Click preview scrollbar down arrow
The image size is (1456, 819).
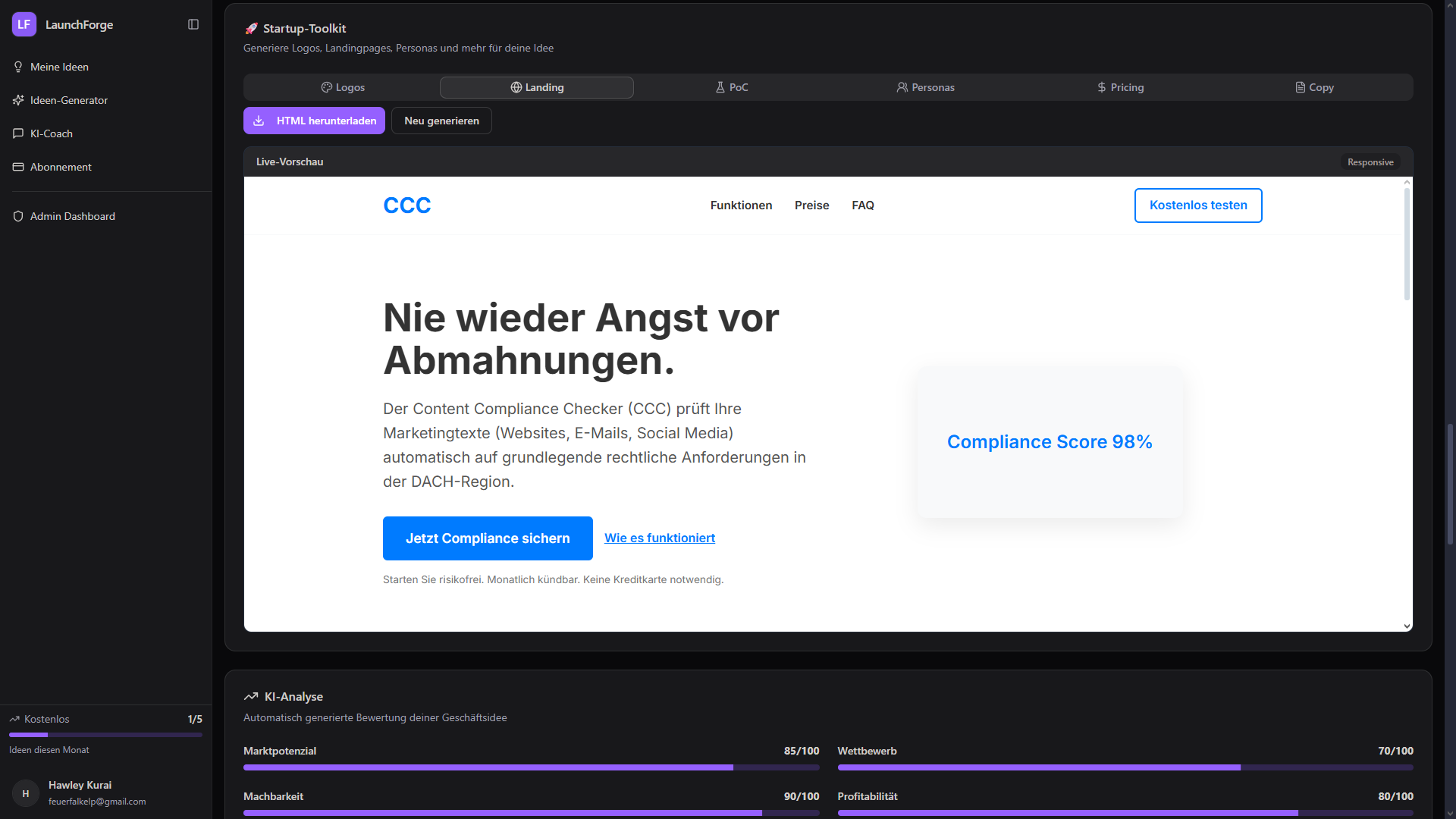tap(1407, 626)
